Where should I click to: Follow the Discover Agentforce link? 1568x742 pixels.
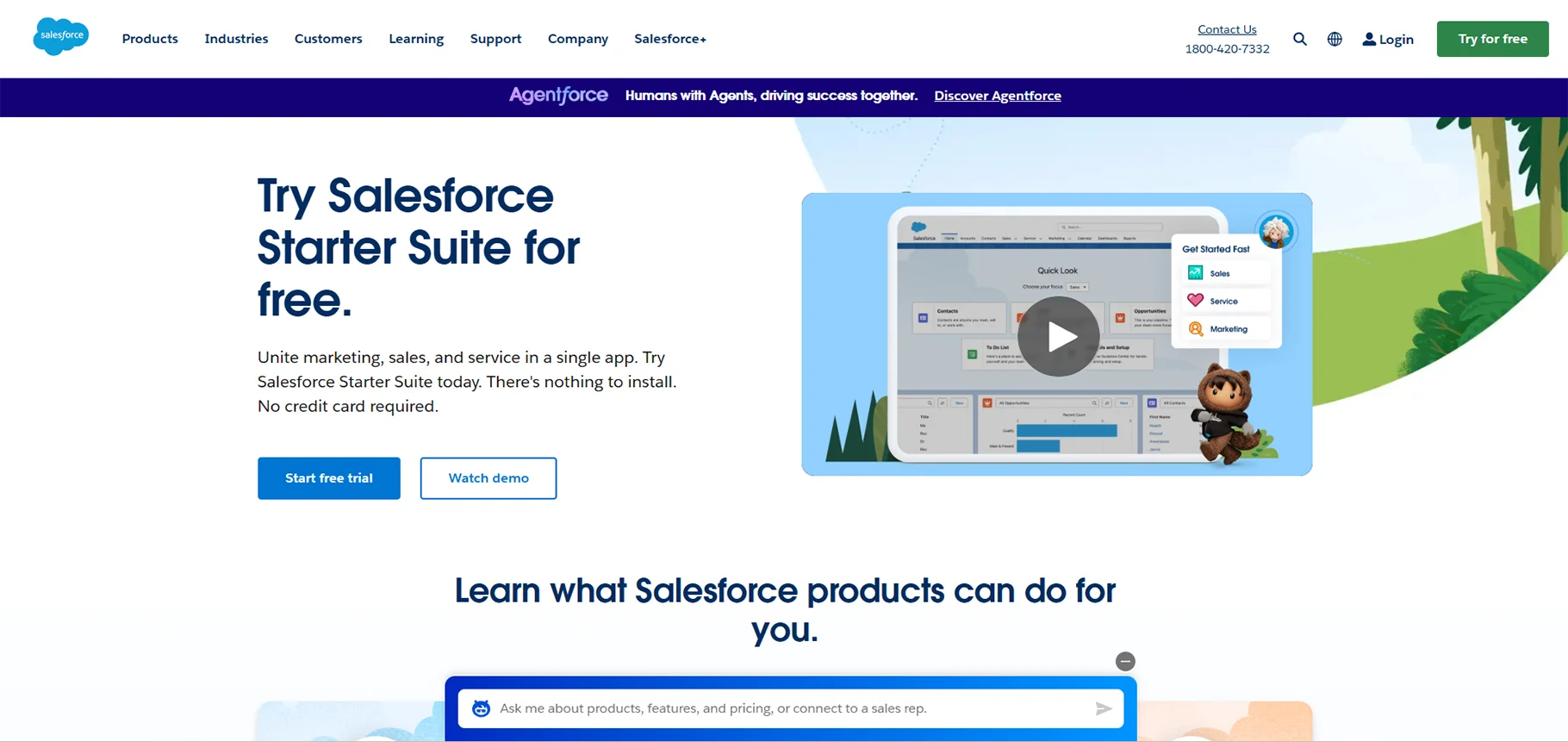[998, 96]
